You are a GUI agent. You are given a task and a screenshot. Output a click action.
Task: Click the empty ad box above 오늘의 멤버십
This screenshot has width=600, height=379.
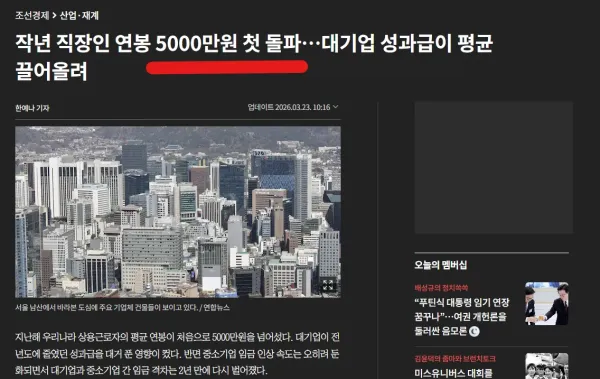coord(494,167)
